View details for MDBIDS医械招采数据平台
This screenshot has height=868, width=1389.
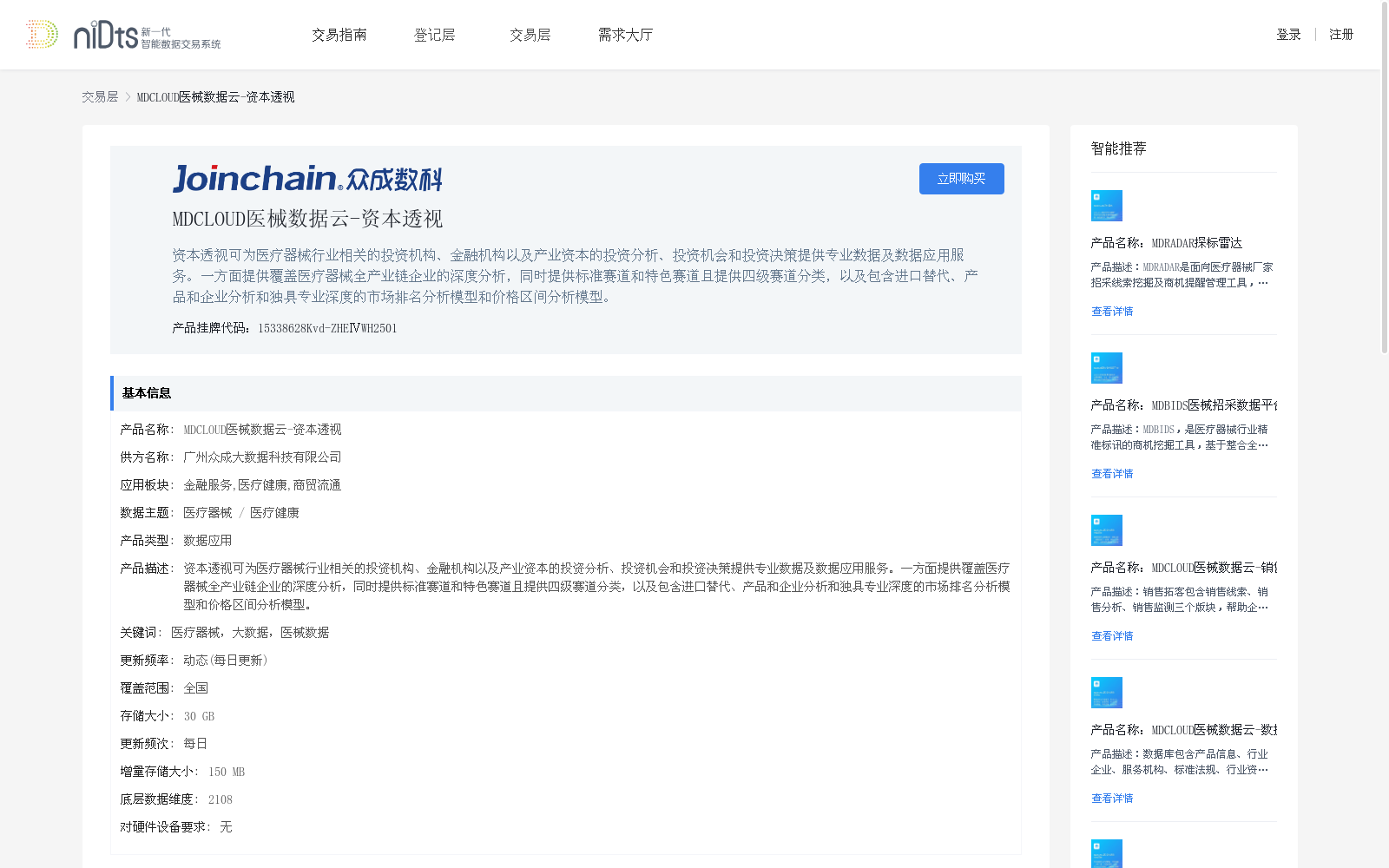[1112, 474]
